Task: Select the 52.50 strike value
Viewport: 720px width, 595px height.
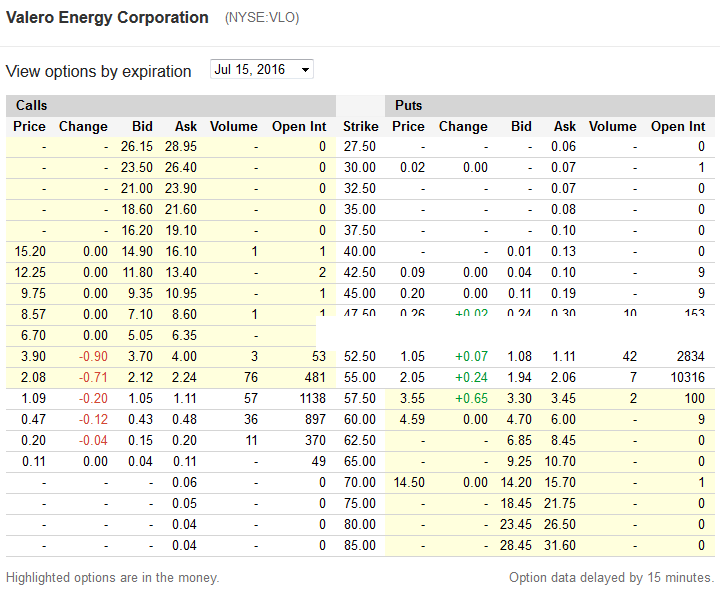Action: (x=360, y=357)
